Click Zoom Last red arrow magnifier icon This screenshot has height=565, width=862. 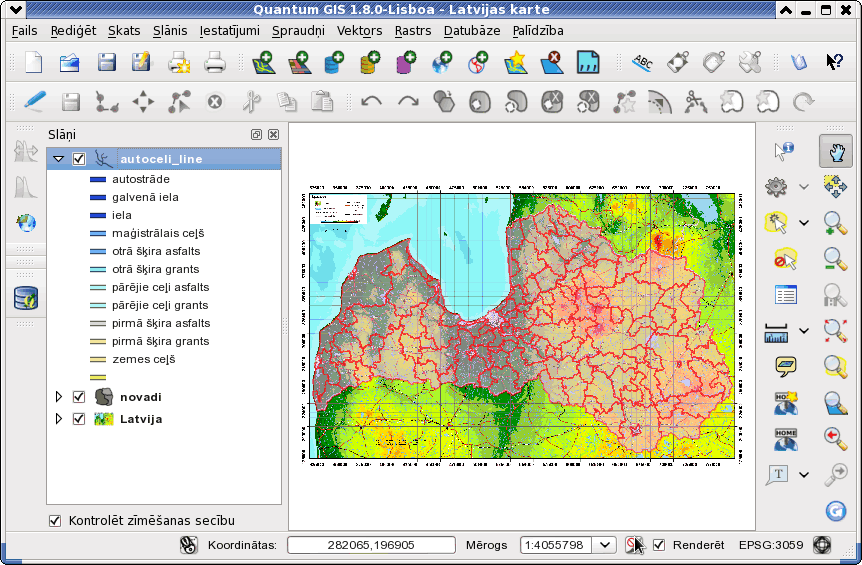835,439
